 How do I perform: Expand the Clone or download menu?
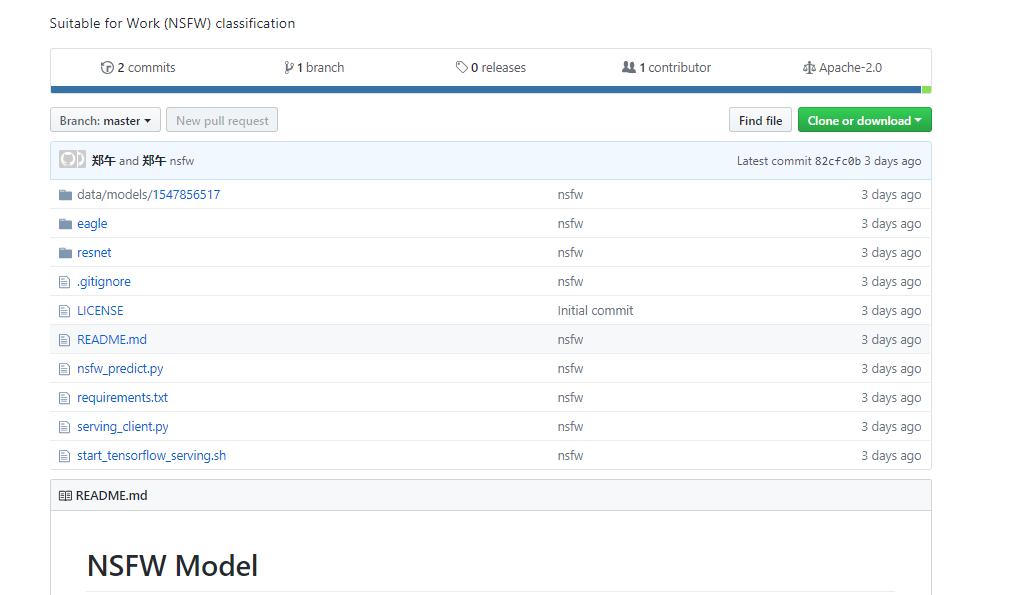pos(865,120)
